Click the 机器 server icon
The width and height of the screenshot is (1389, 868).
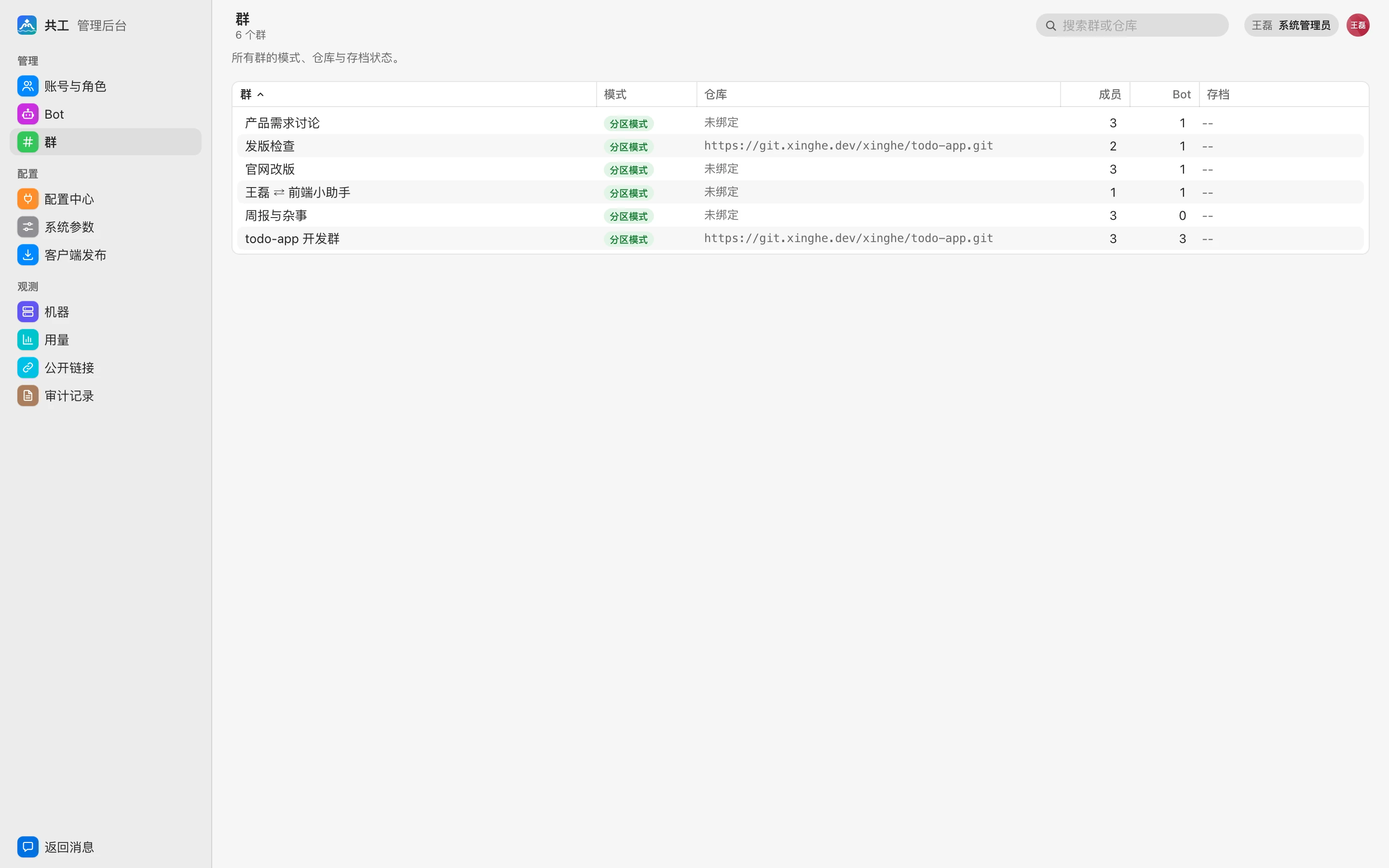27,312
